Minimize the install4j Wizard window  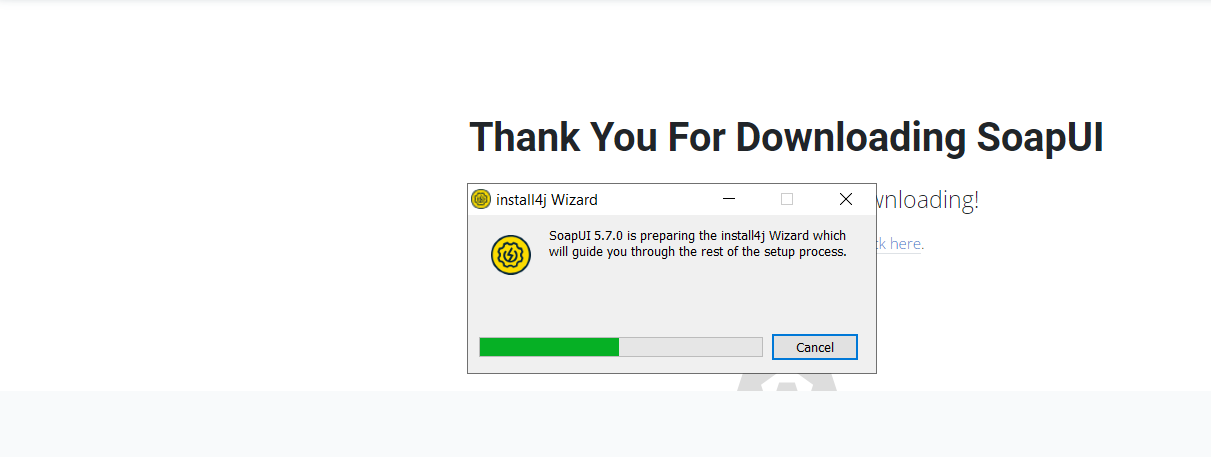(729, 199)
